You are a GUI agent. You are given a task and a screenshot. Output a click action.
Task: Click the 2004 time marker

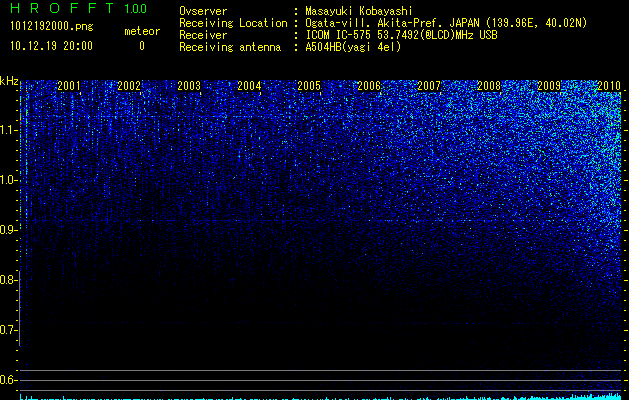coord(249,85)
